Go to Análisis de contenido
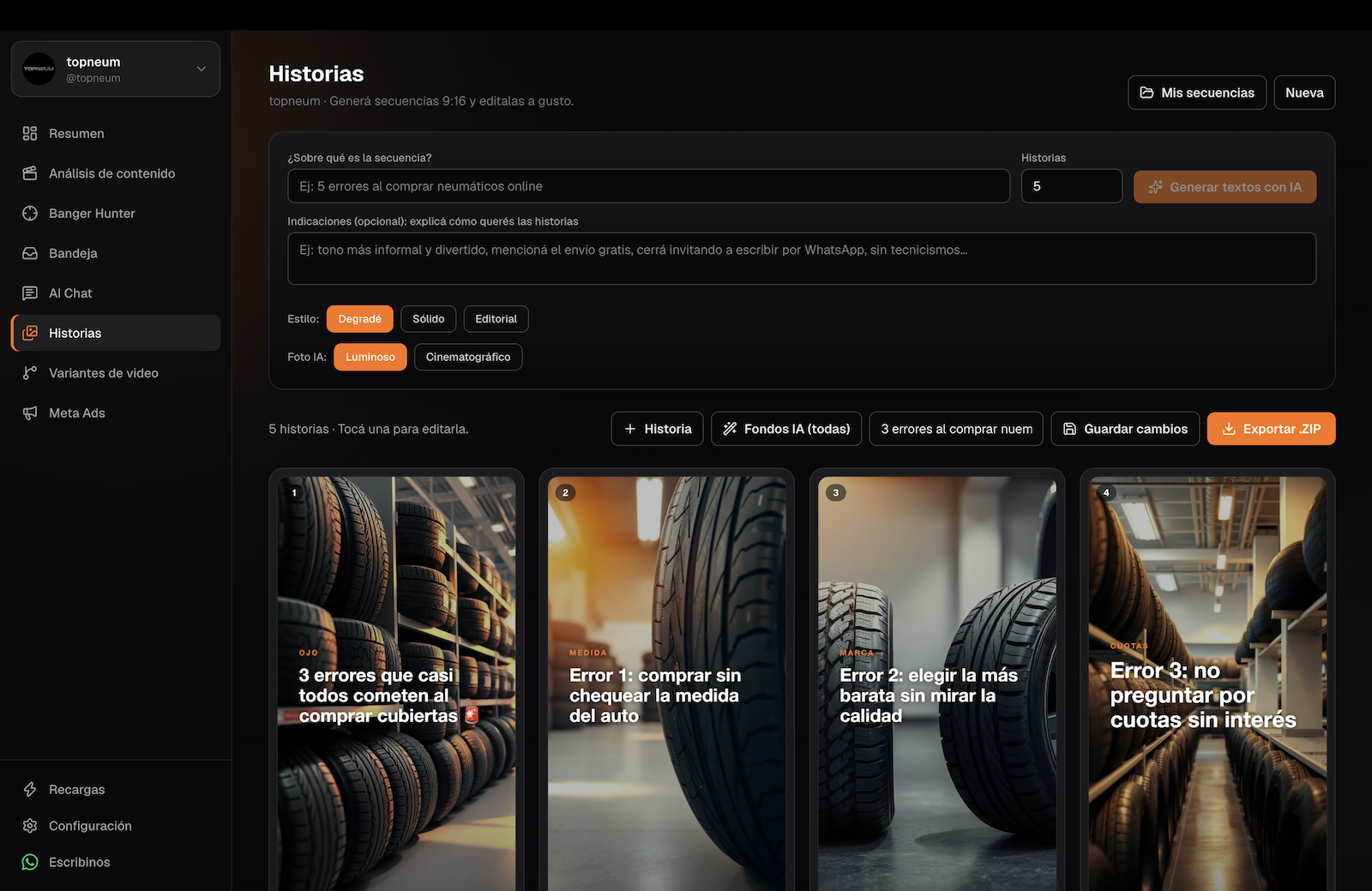The width and height of the screenshot is (1372, 891). click(116, 173)
